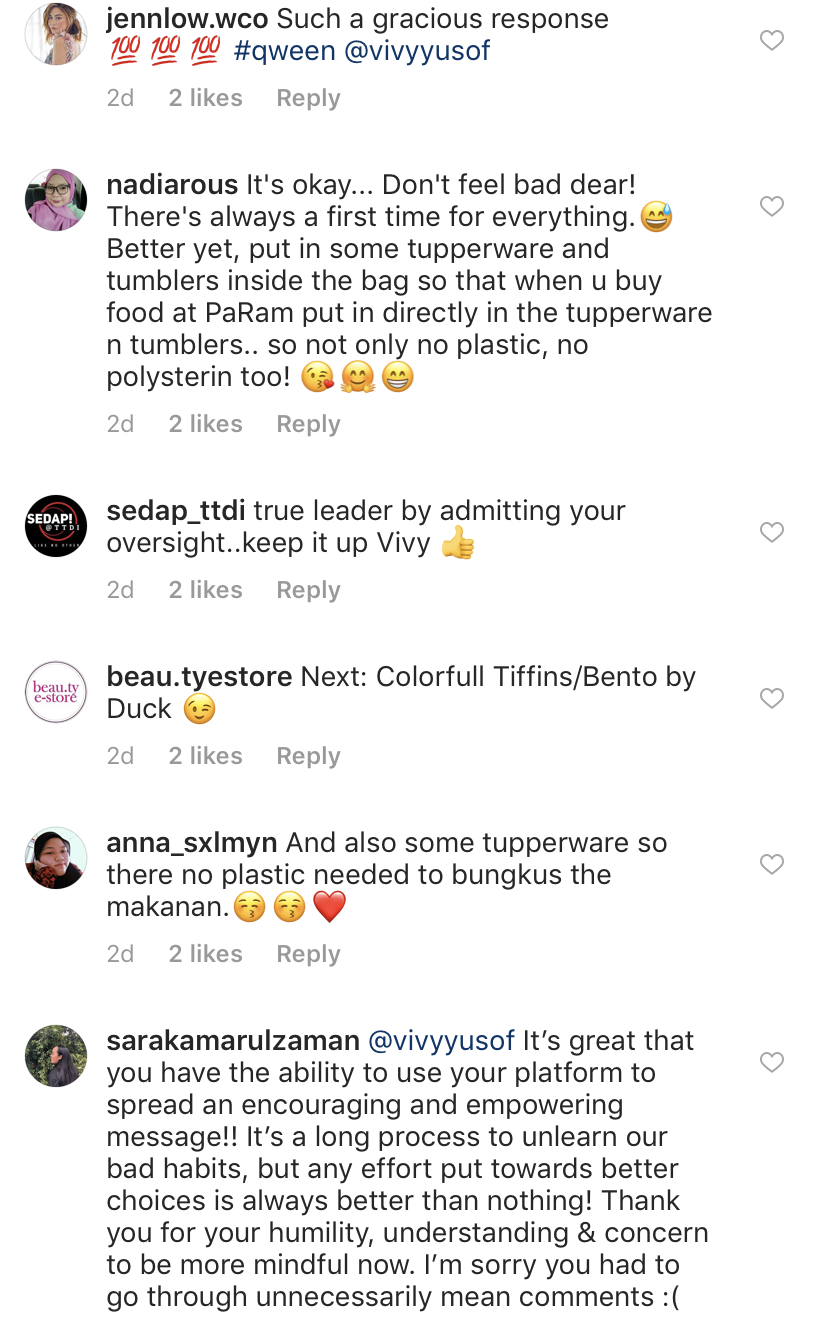View sarakamarulzaman's profile photo

(x=56, y=1056)
